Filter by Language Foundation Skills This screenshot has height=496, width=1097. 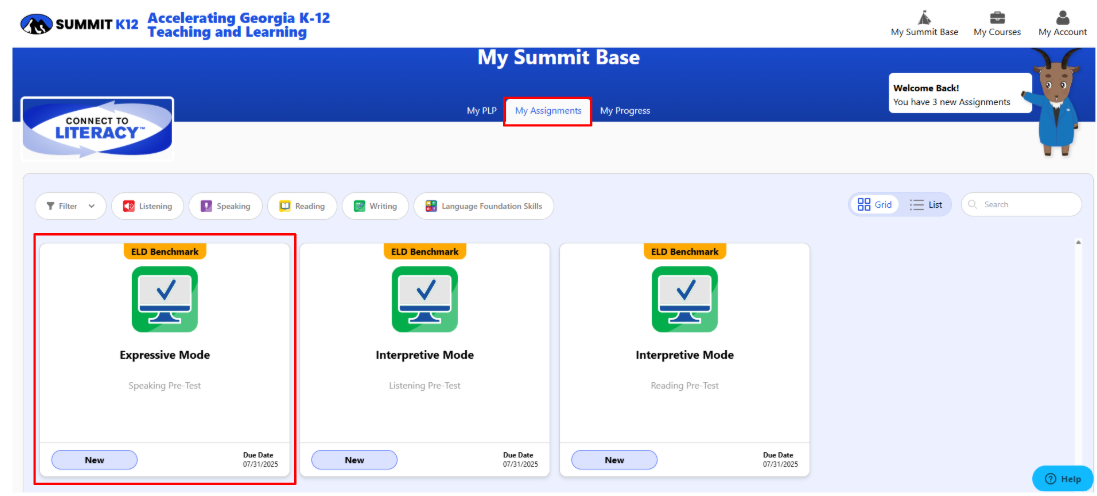[x=484, y=206]
